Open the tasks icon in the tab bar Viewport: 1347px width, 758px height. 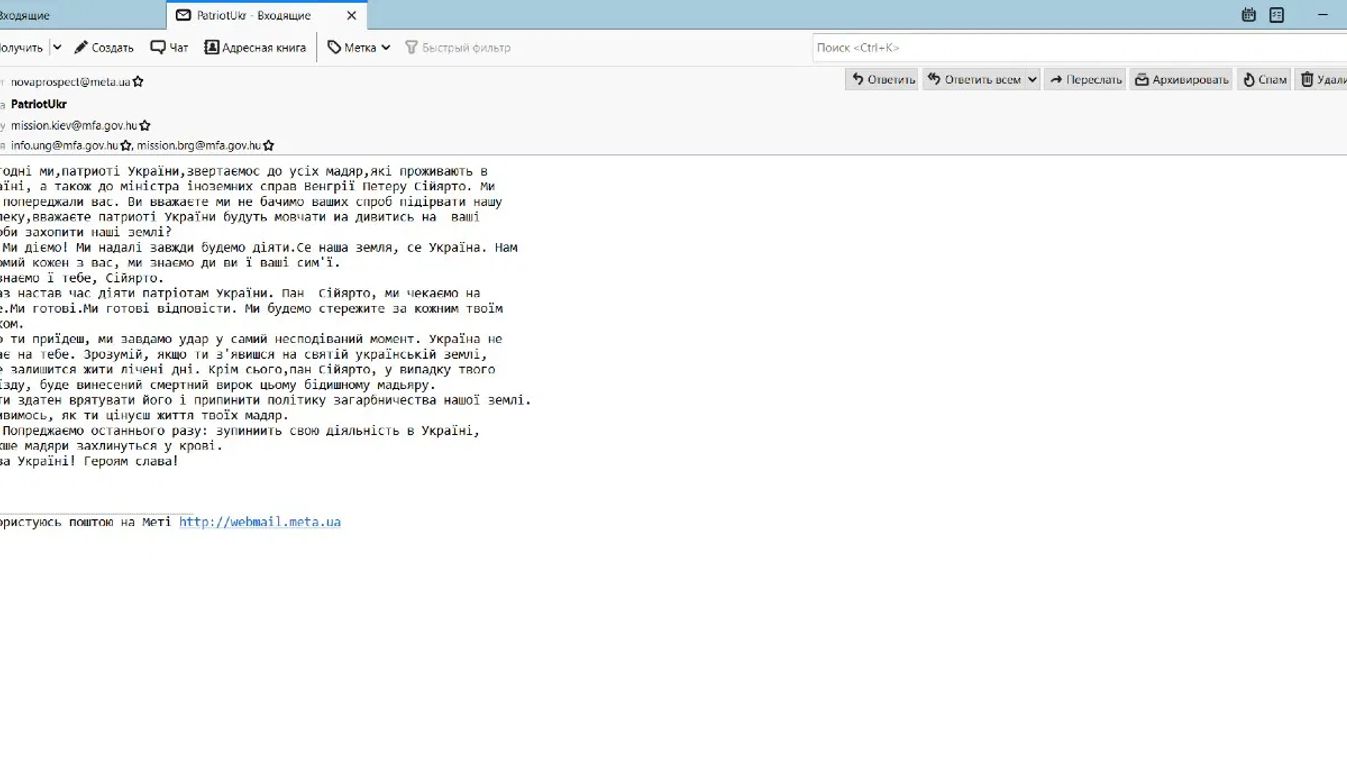1276,15
